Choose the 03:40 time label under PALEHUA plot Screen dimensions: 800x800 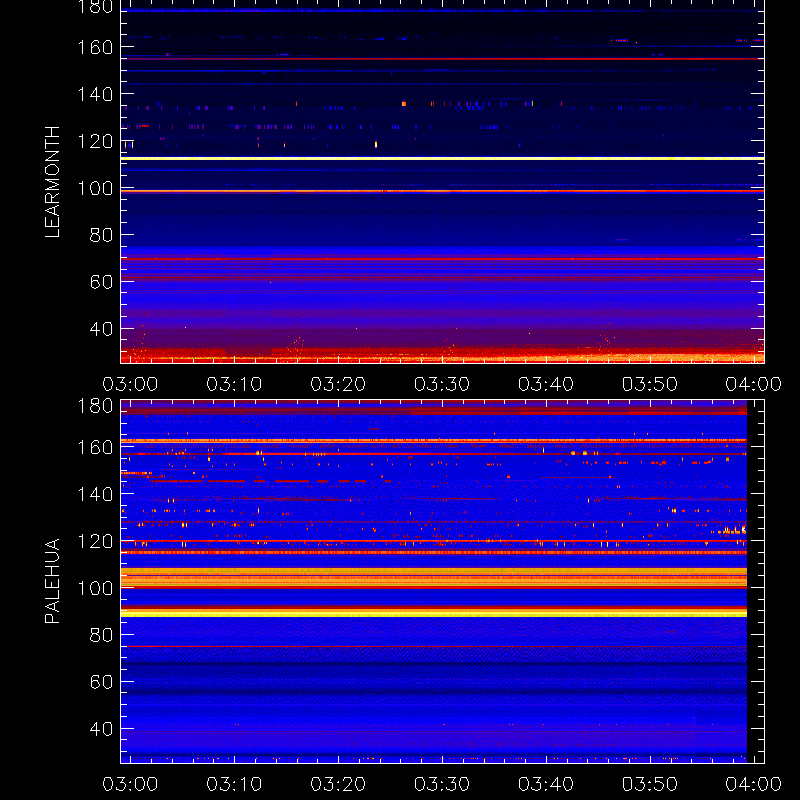tap(546, 784)
